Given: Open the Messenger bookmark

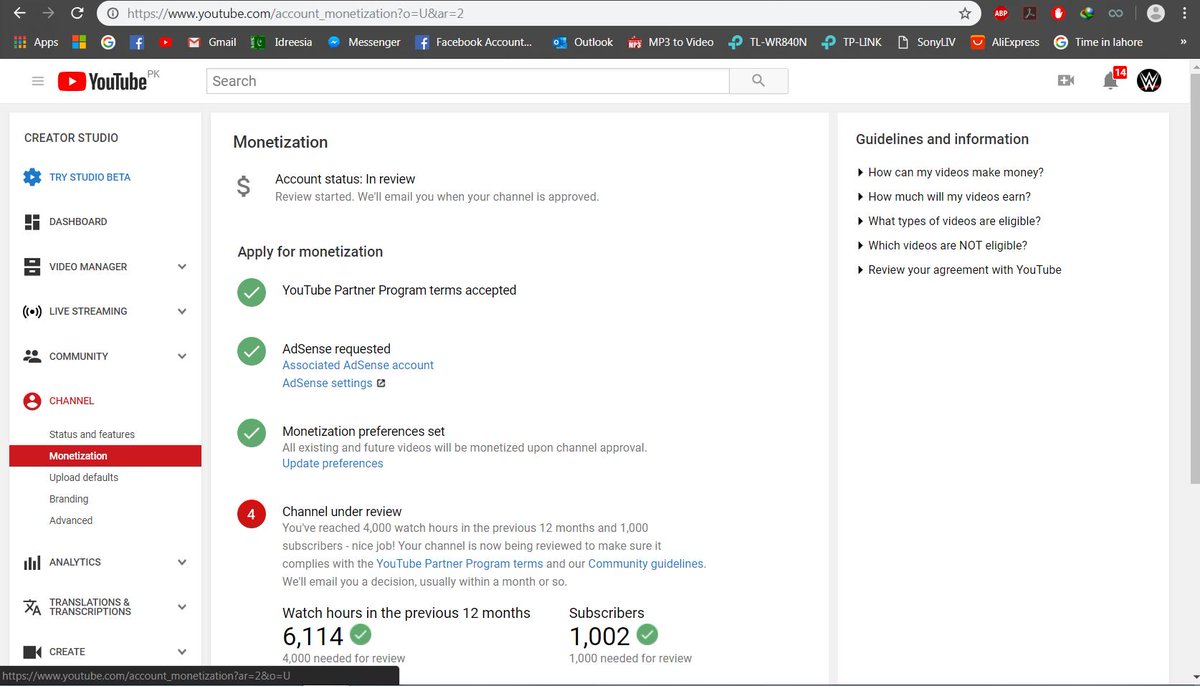Looking at the screenshot, I should pyautogui.click(x=364, y=42).
